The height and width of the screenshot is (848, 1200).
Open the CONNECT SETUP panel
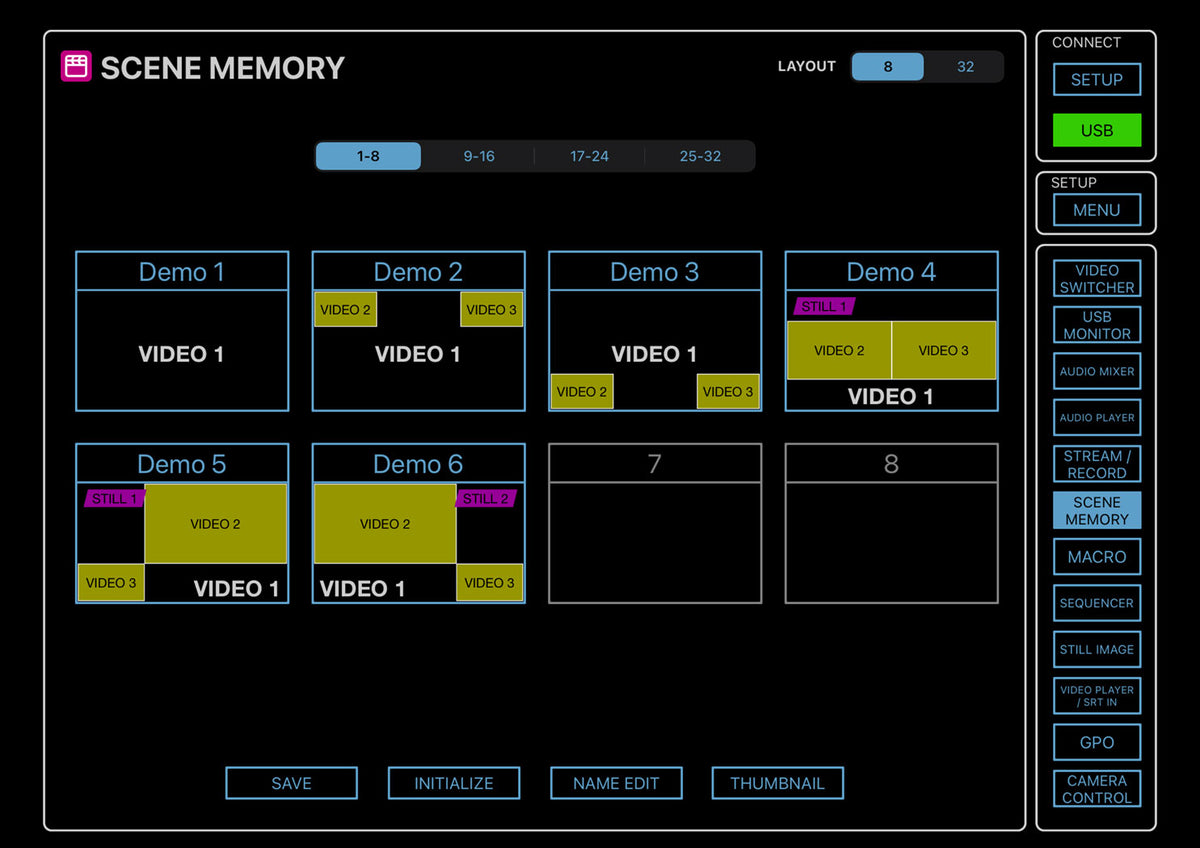click(x=1096, y=80)
